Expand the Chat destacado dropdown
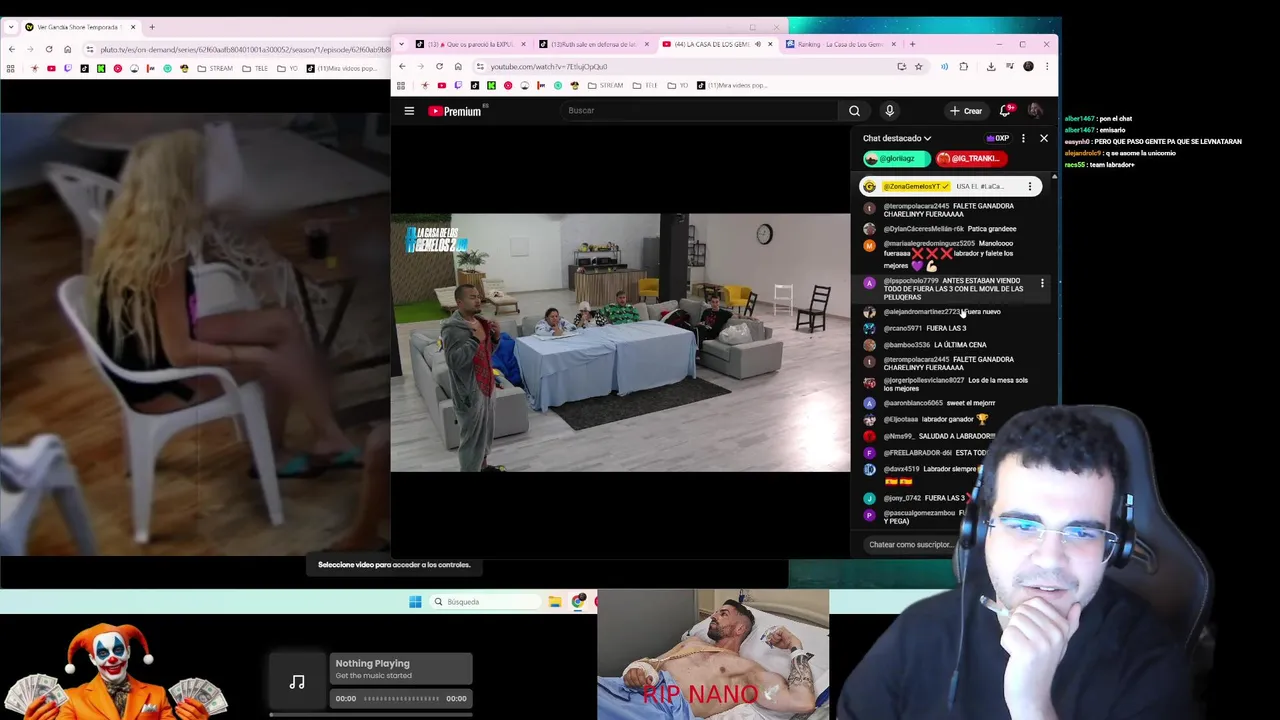This screenshot has width=1280, height=720. point(897,139)
